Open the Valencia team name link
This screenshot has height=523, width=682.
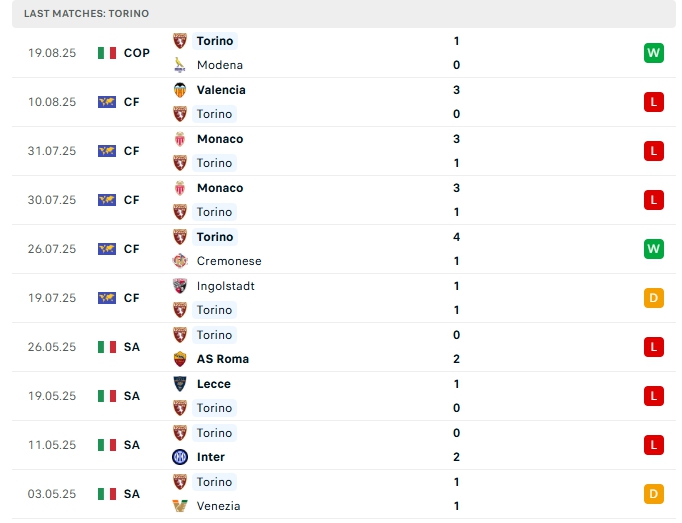coord(221,90)
